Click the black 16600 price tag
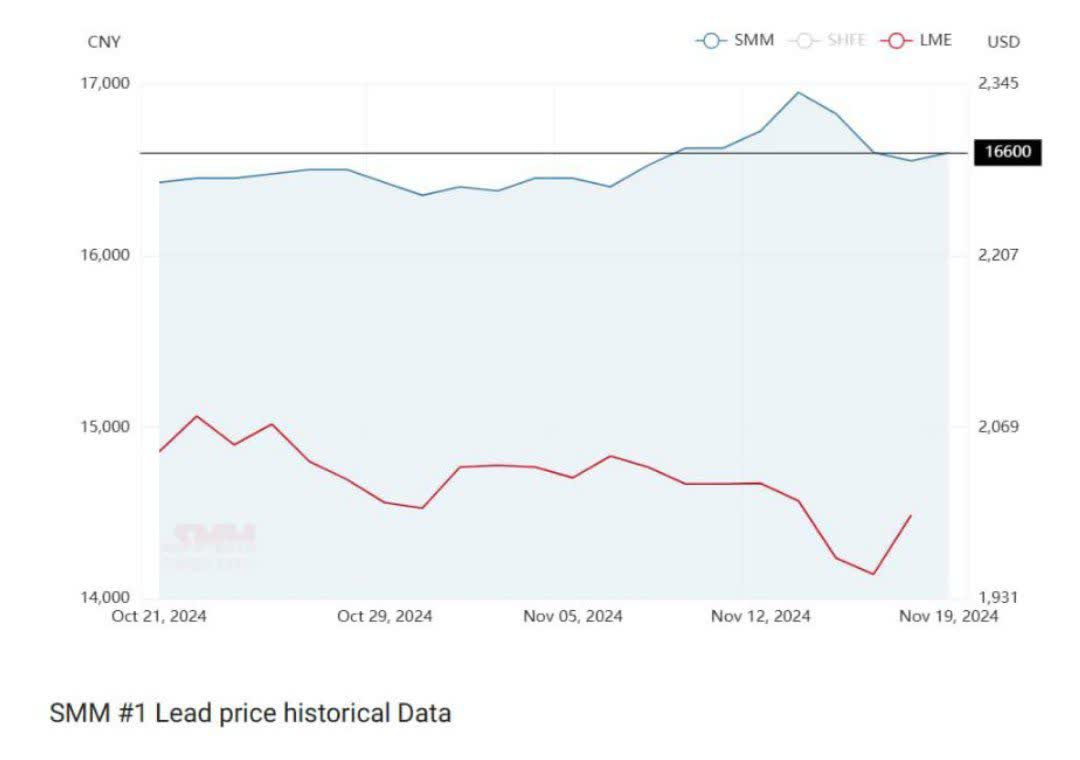Image resolution: width=1080 pixels, height=760 pixels. [x=1008, y=153]
